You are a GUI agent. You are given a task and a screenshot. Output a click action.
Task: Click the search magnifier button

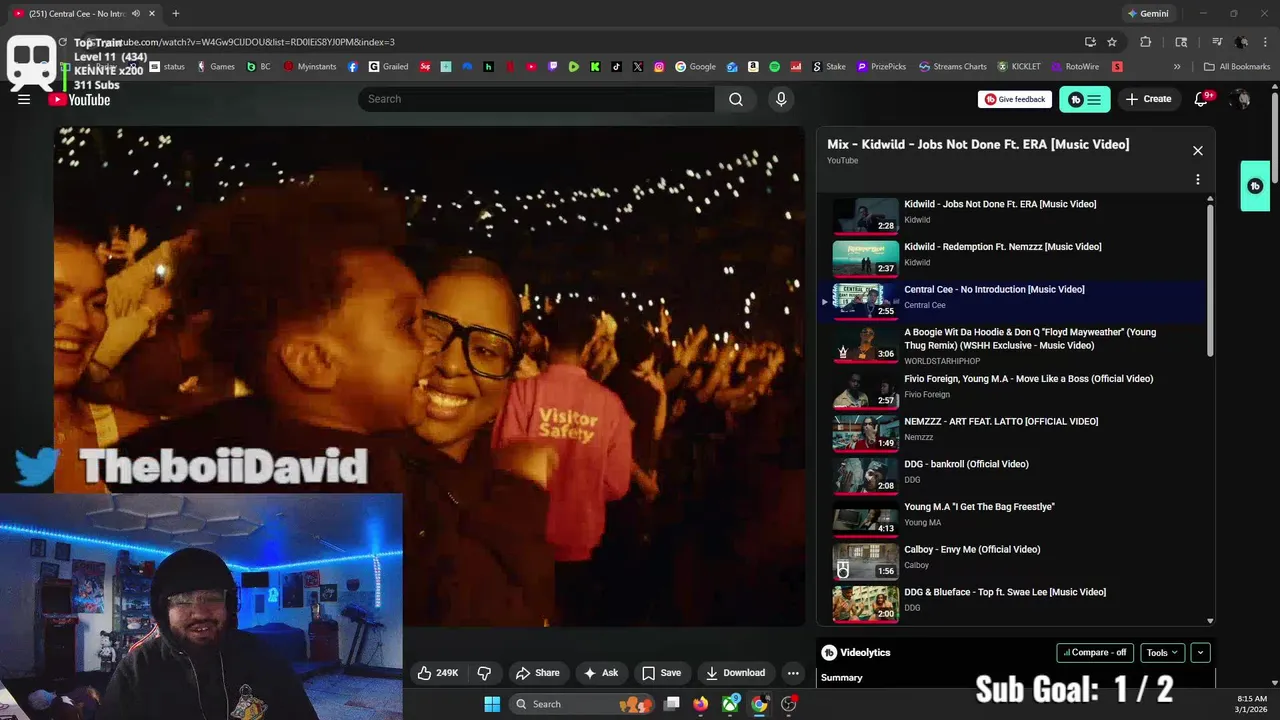click(x=736, y=99)
